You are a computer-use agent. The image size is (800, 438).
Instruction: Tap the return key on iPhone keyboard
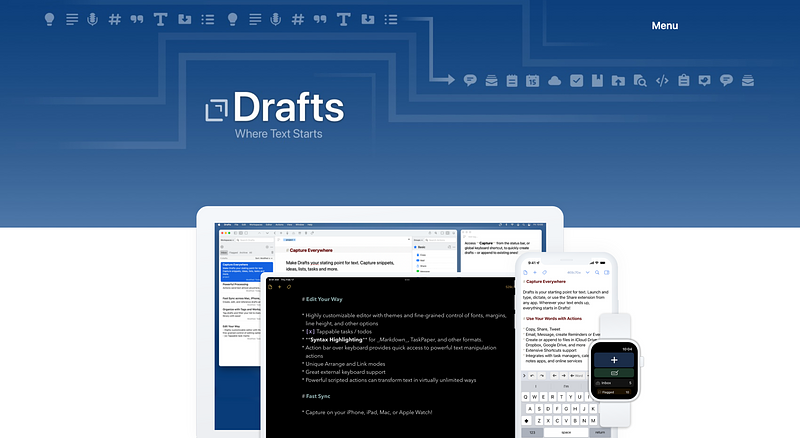(600, 432)
